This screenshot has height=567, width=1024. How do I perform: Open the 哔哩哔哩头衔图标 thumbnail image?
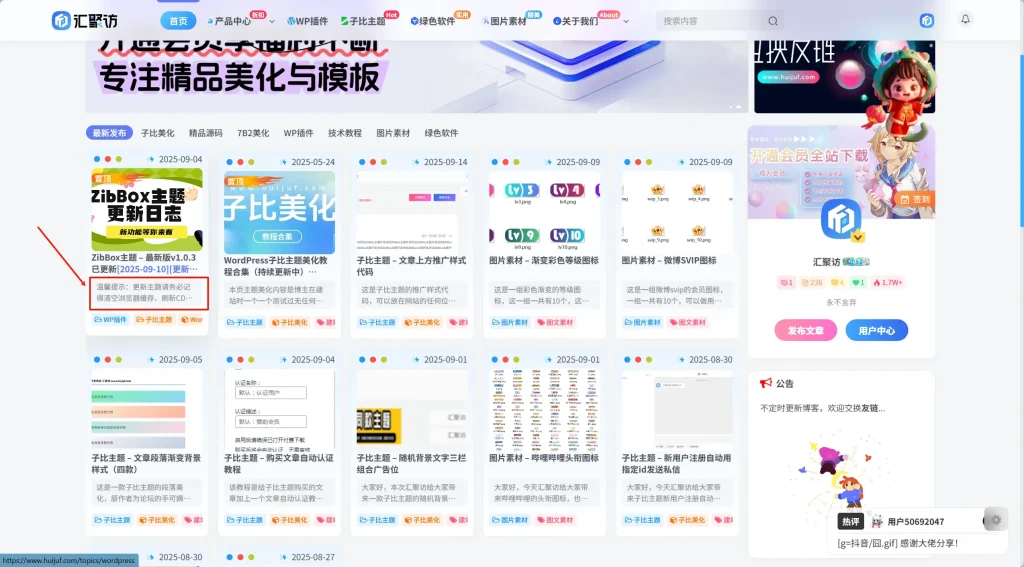pyautogui.click(x=545, y=410)
